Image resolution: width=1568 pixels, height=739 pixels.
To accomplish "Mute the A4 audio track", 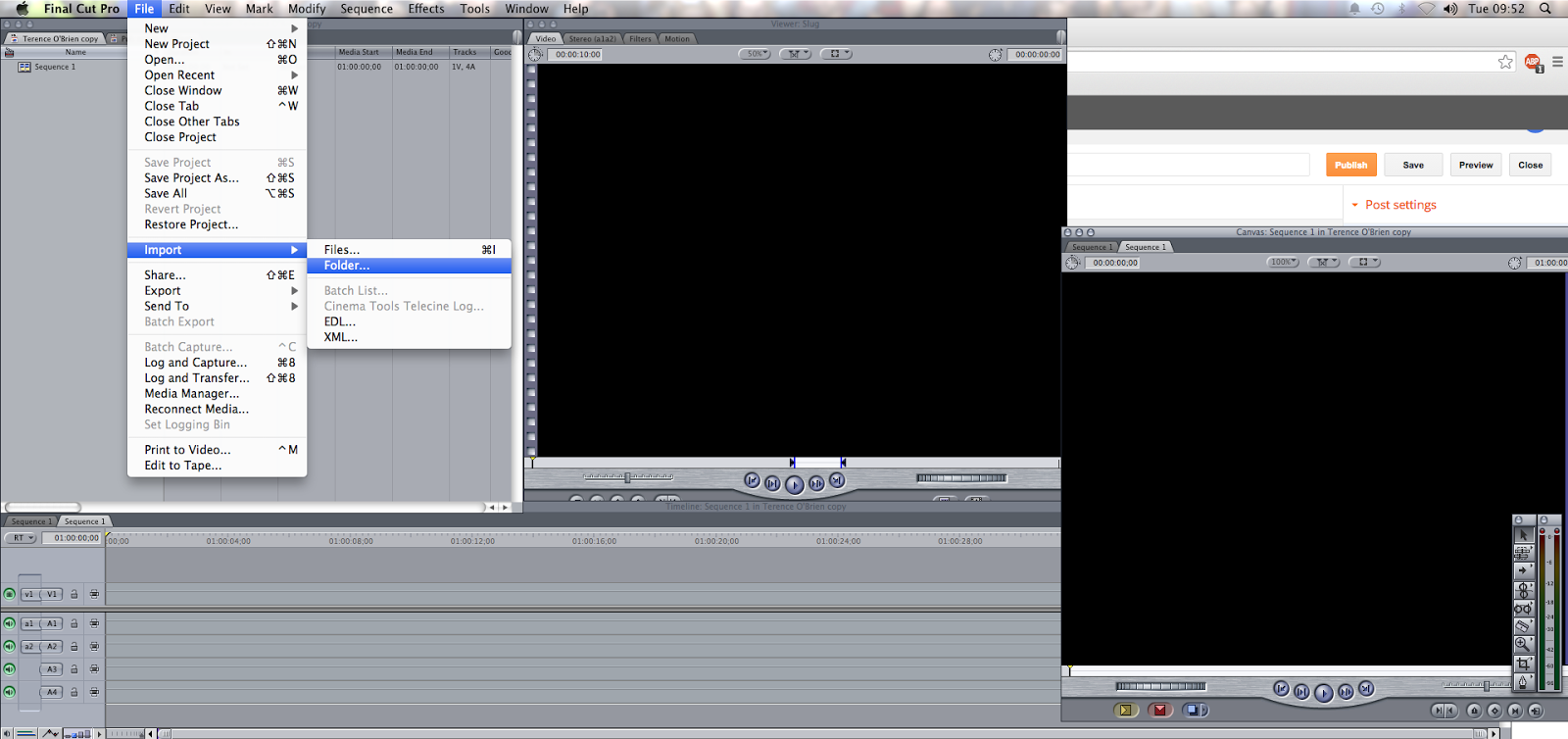I will click(10, 692).
